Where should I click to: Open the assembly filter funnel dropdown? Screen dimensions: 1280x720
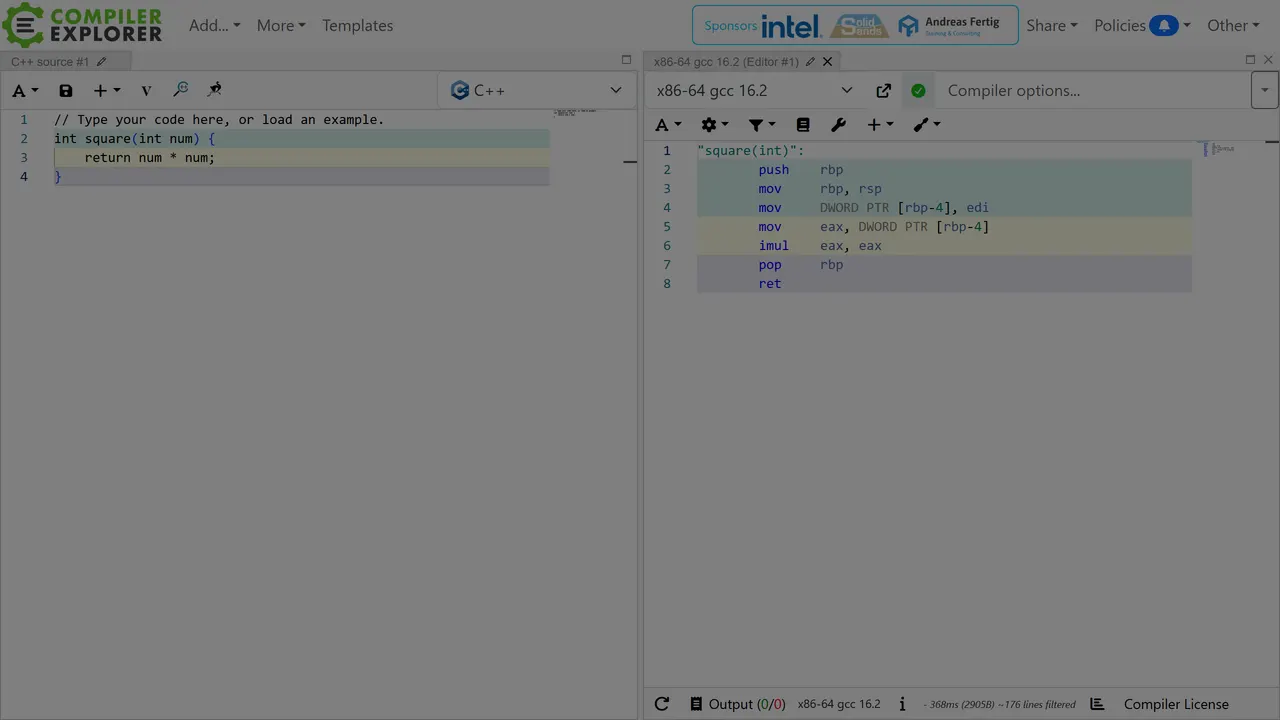[763, 125]
